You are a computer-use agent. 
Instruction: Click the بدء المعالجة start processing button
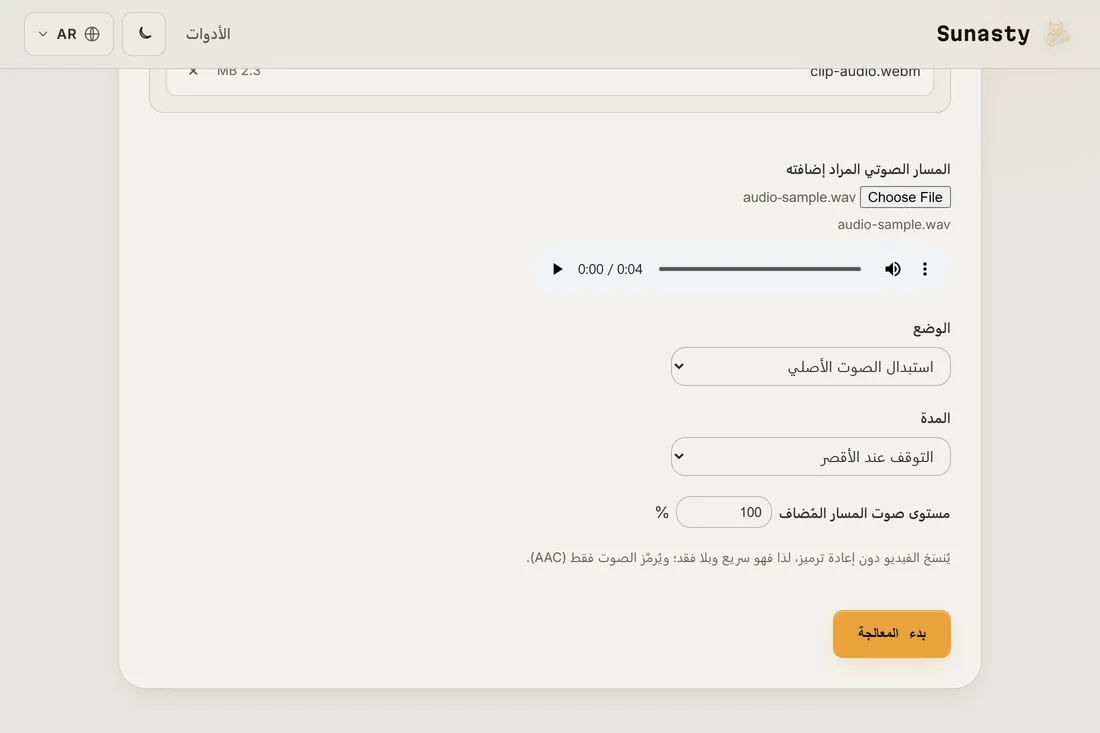click(x=892, y=634)
